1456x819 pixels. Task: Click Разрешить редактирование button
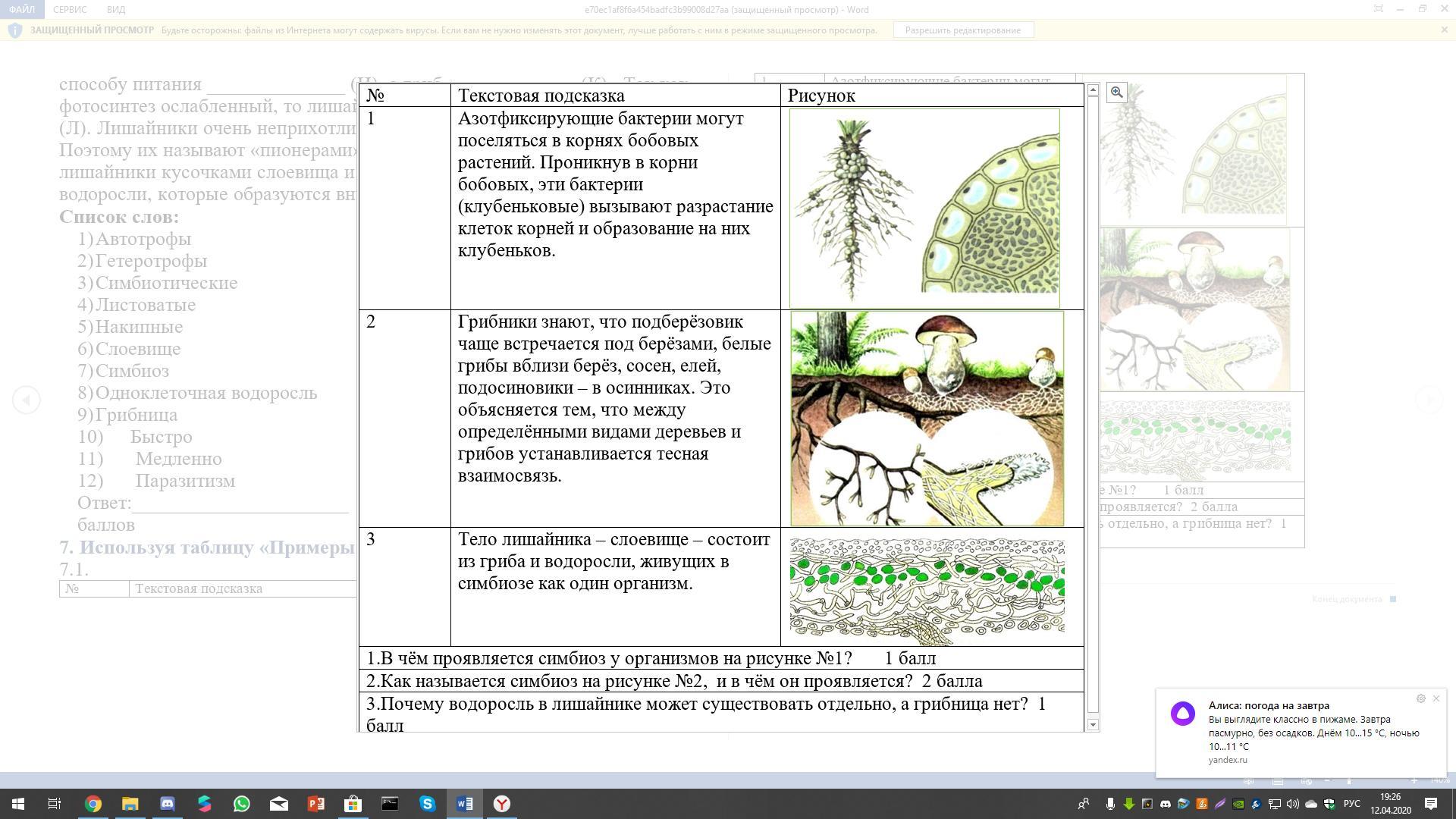(x=963, y=30)
